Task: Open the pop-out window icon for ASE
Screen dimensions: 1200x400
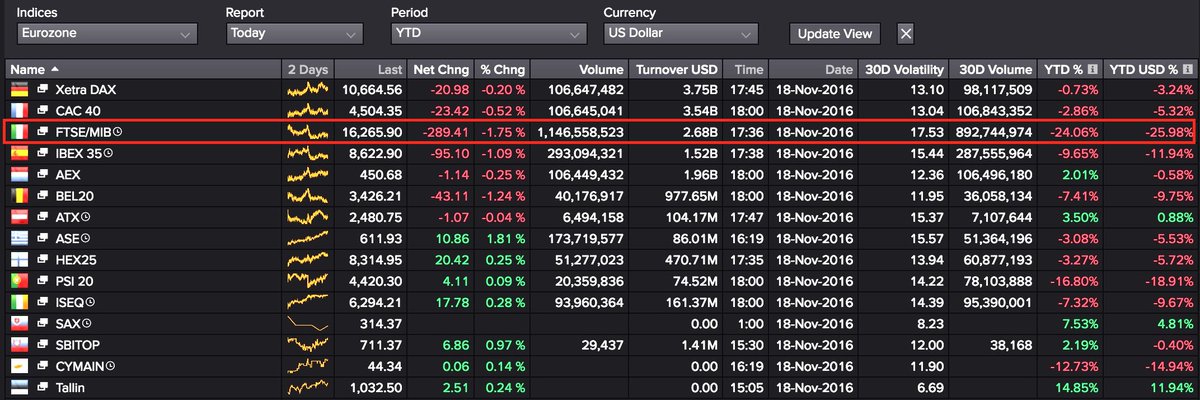Action: 43,237
